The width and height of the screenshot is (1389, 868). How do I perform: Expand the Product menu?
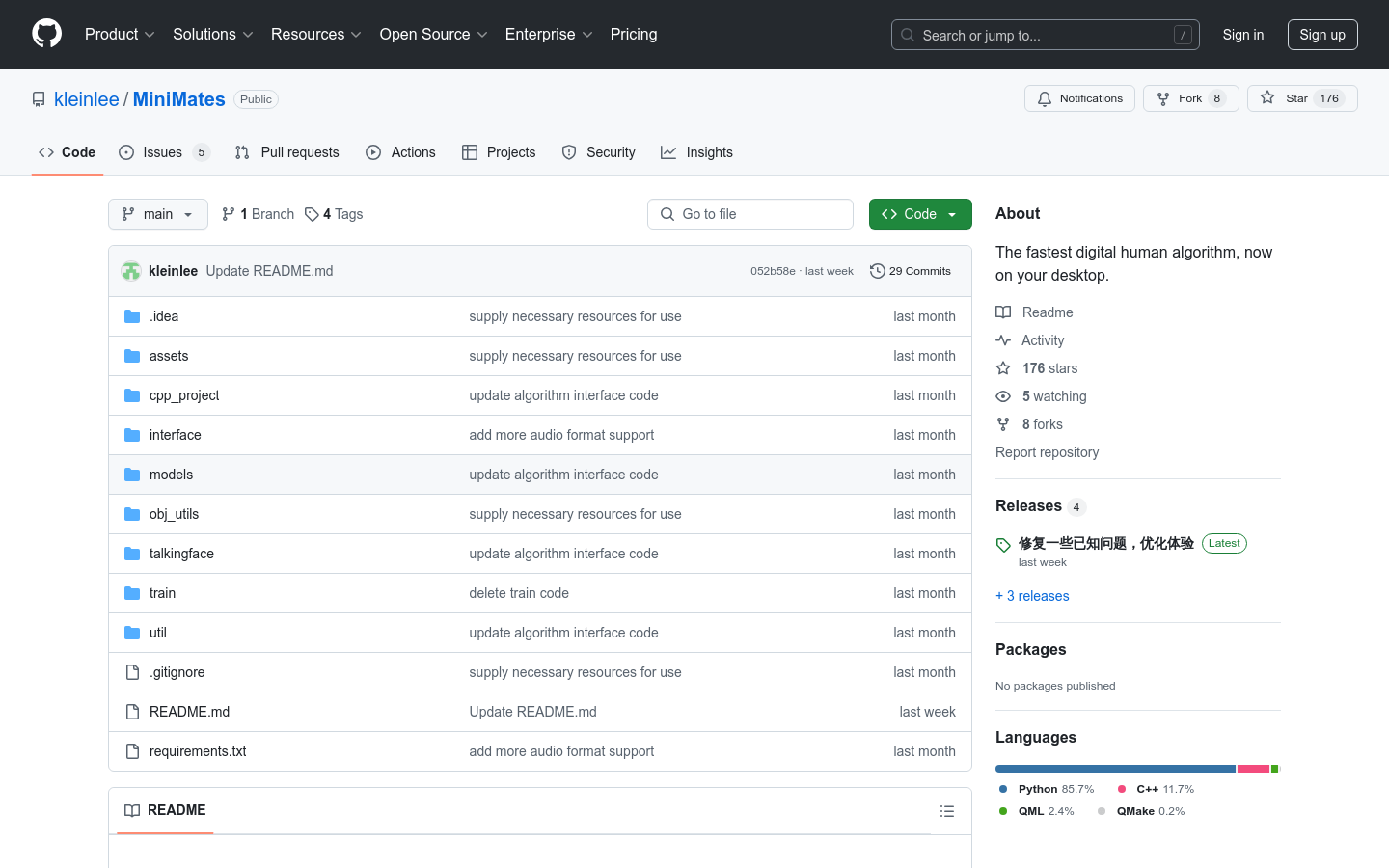tap(120, 34)
